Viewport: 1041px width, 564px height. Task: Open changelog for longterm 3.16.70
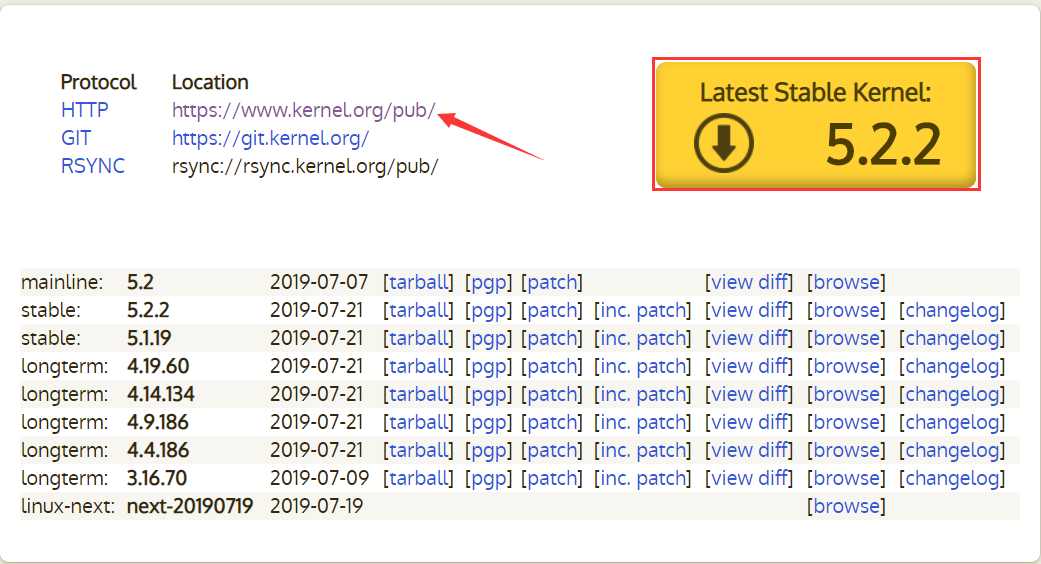952,478
